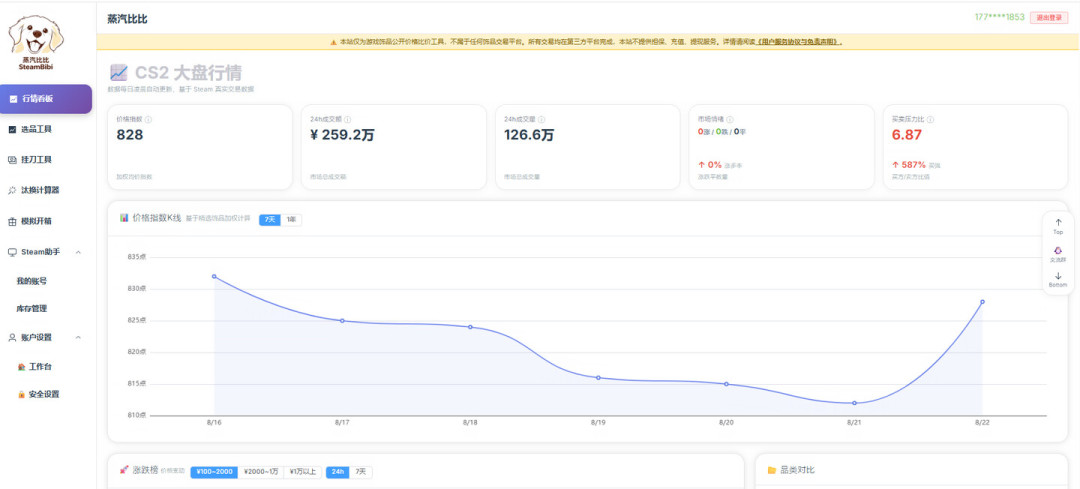Viewport: 1080px width, 489px height.
Task: Jump to Bottom with floating arrow
Action: [x=1058, y=279]
